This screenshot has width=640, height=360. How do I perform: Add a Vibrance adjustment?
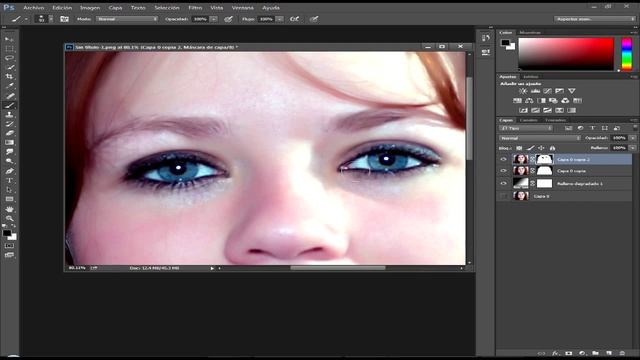[572, 91]
